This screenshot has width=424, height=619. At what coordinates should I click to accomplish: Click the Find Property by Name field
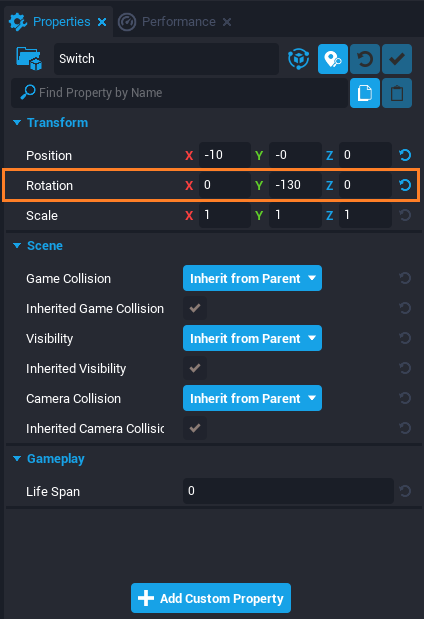(179, 93)
